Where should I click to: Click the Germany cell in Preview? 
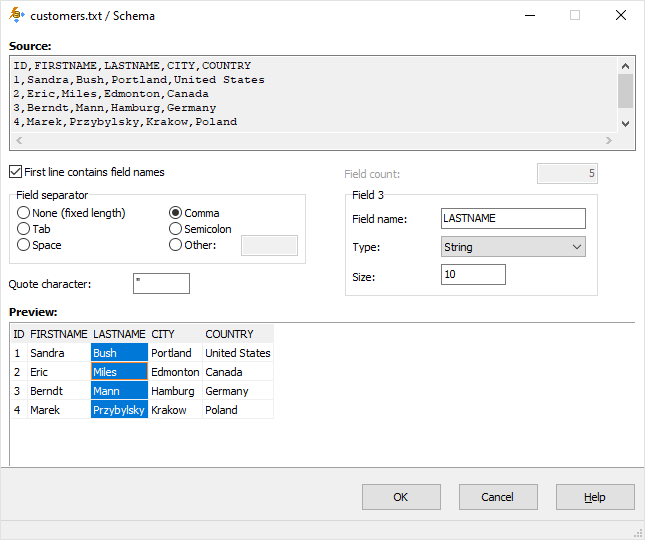coord(238,391)
